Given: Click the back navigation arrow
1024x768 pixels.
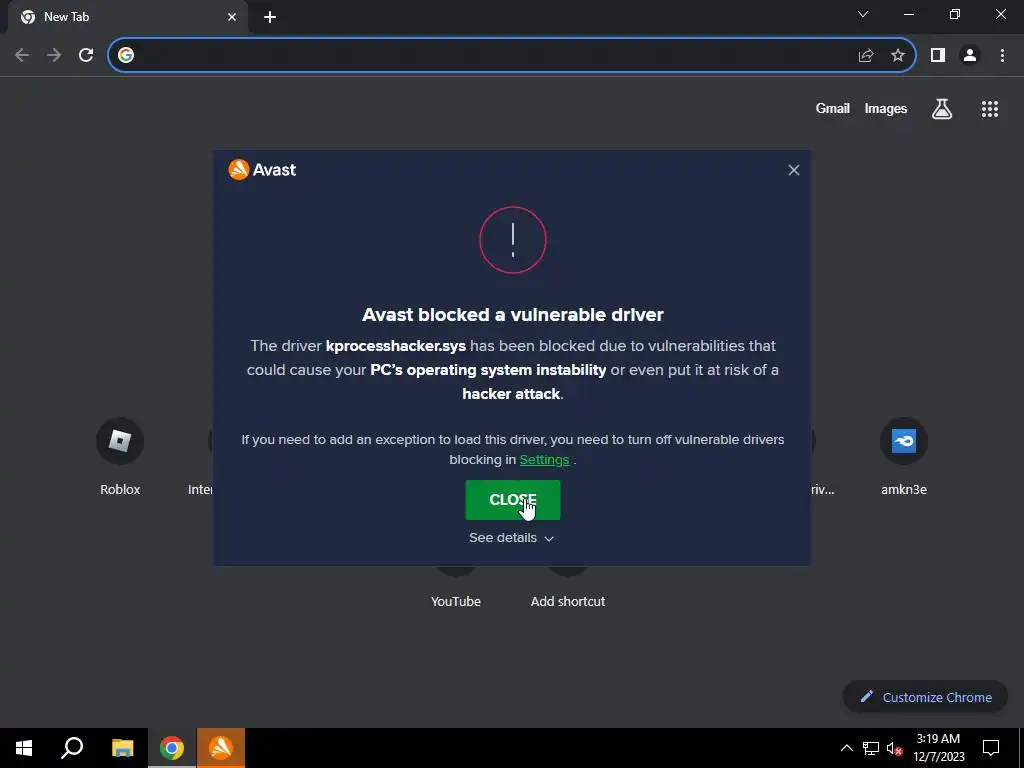Looking at the screenshot, I should tap(22, 55).
